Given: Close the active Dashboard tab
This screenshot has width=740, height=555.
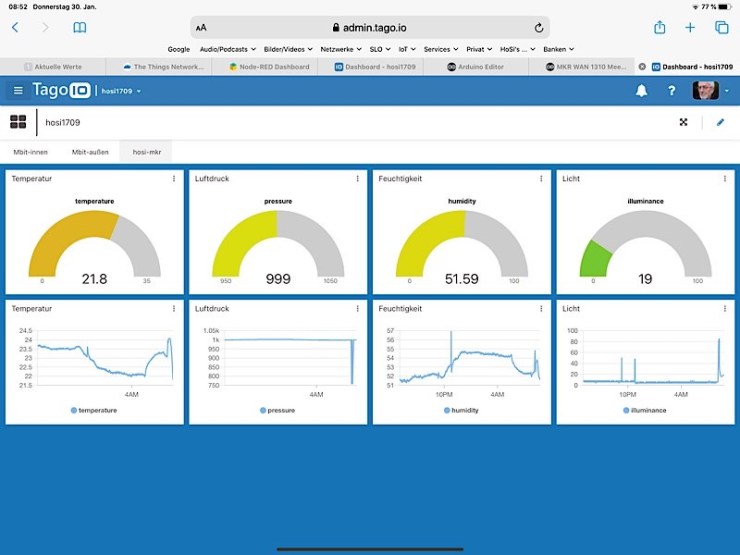Looking at the screenshot, I should (x=642, y=67).
